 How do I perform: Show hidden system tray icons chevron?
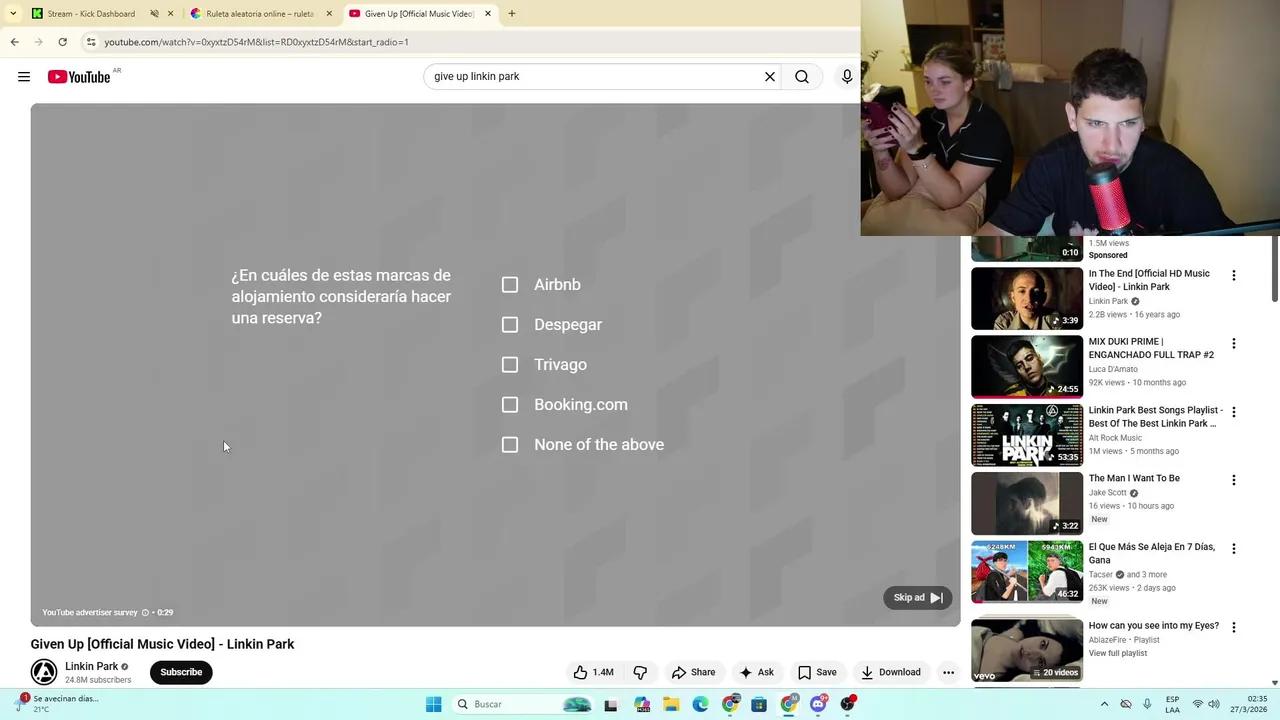[x=1104, y=704]
